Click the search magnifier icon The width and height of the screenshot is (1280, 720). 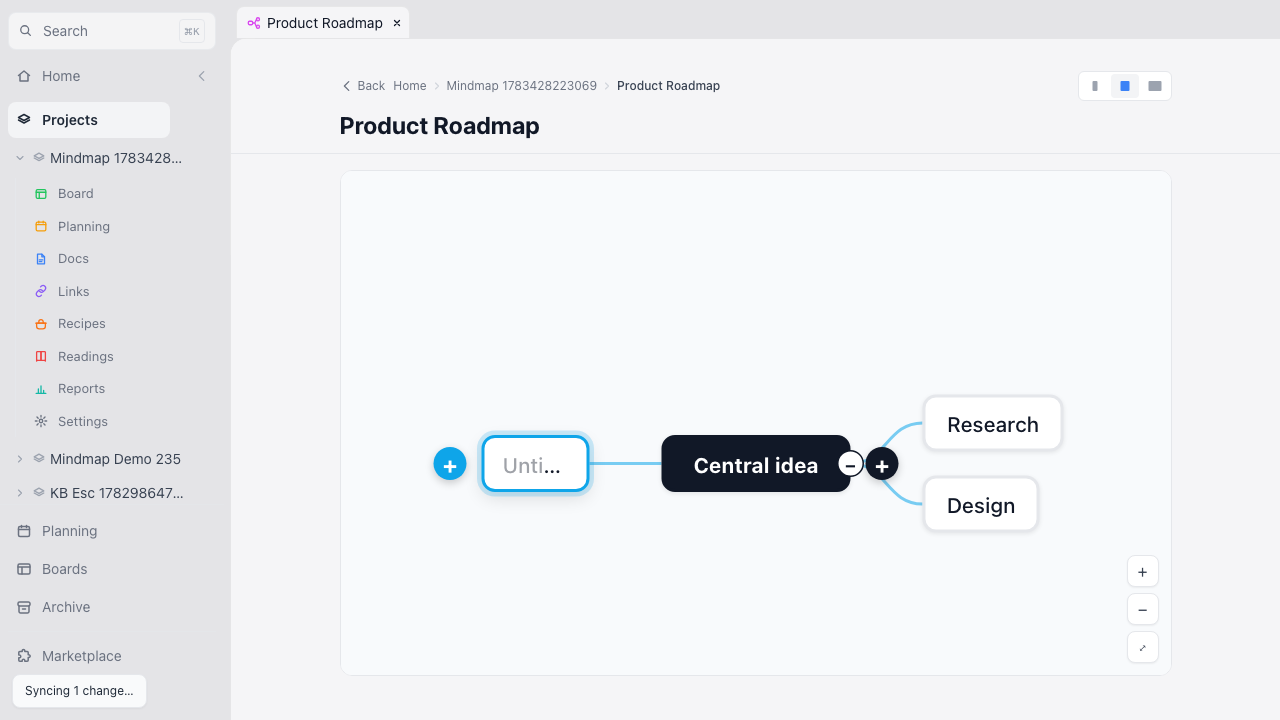click(26, 31)
